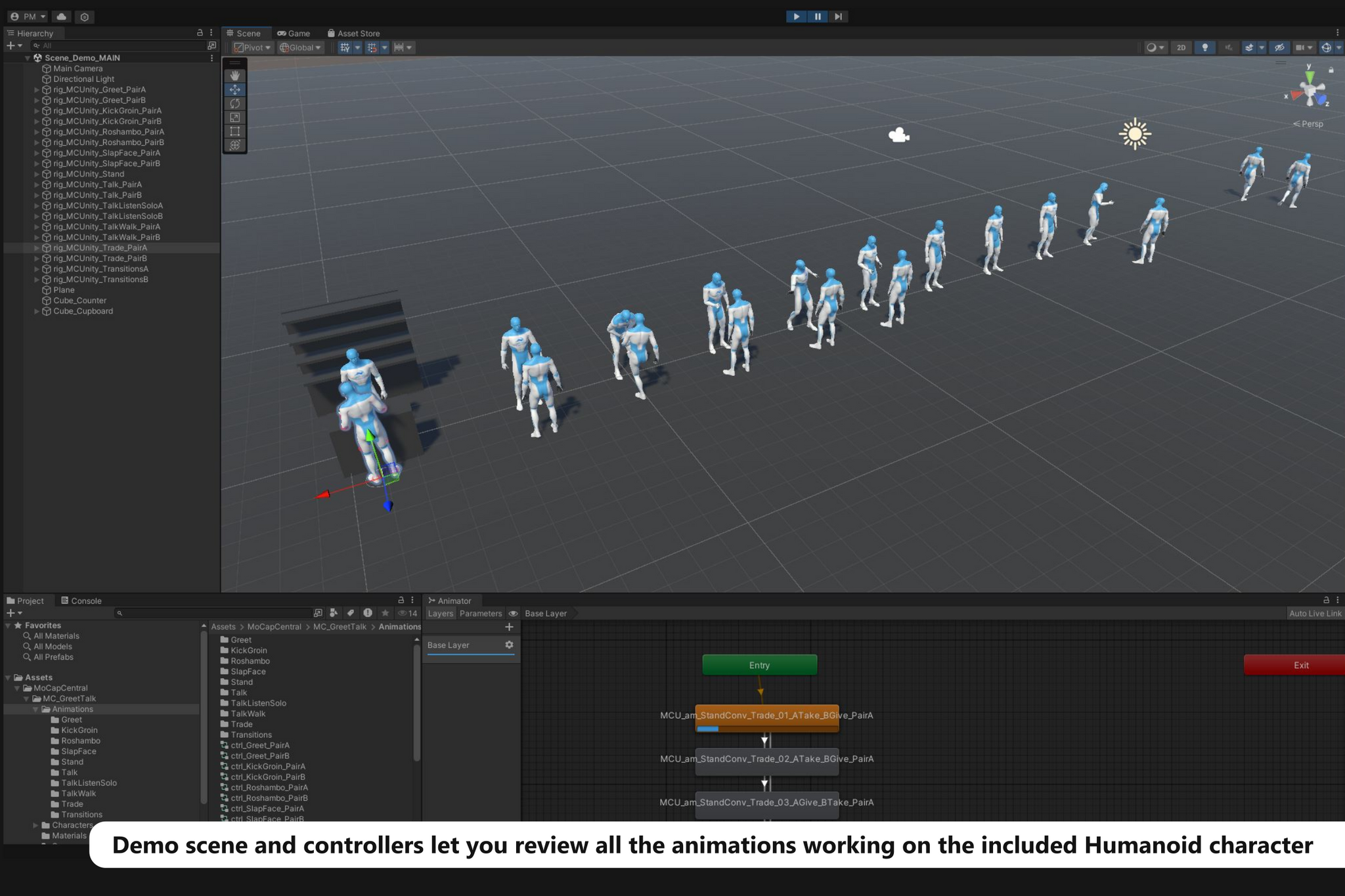This screenshot has width=1345, height=896.
Task: Switch to the Game tab
Action: (295, 33)
